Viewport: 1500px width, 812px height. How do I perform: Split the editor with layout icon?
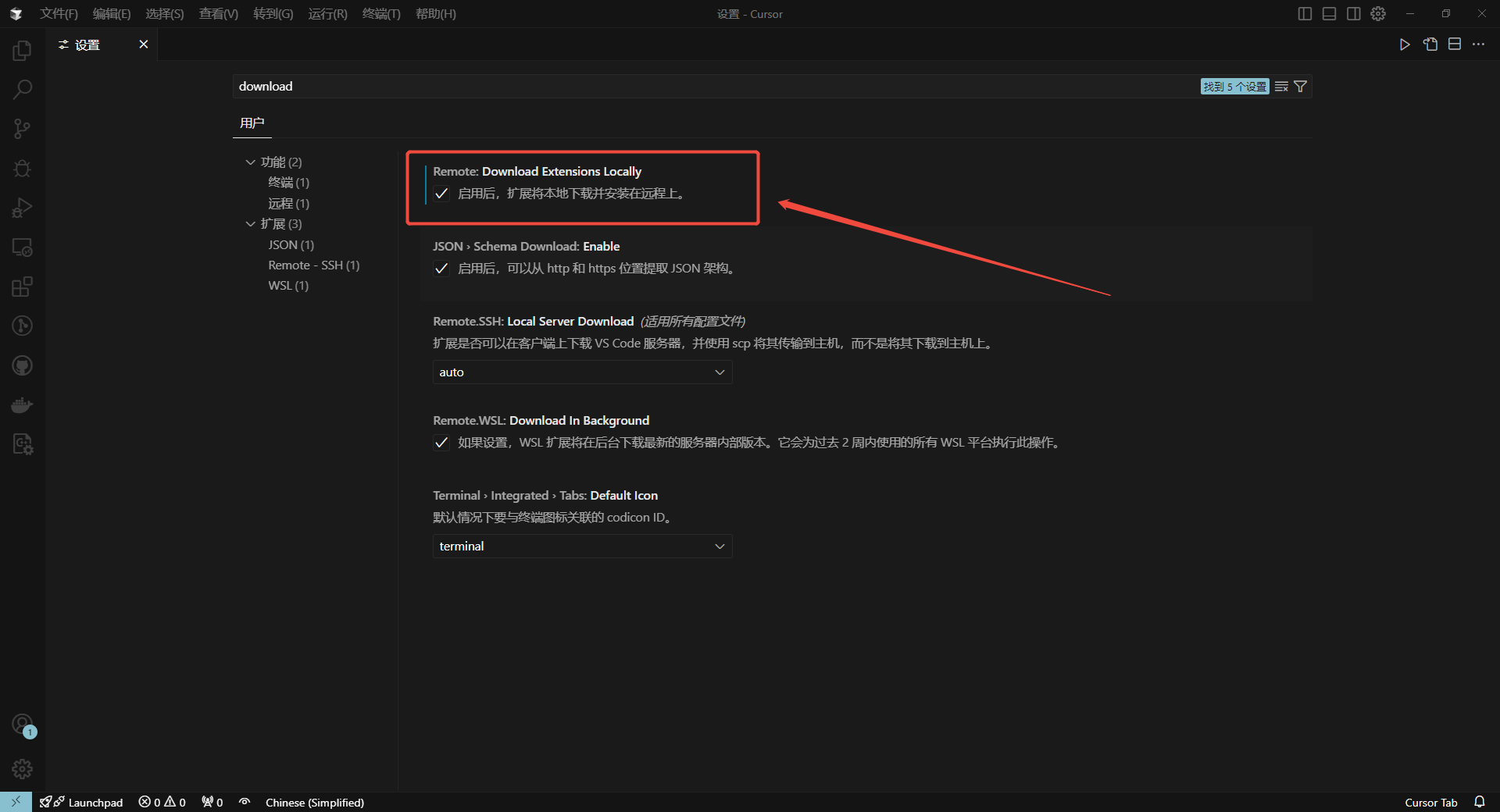click(1455, 45)
